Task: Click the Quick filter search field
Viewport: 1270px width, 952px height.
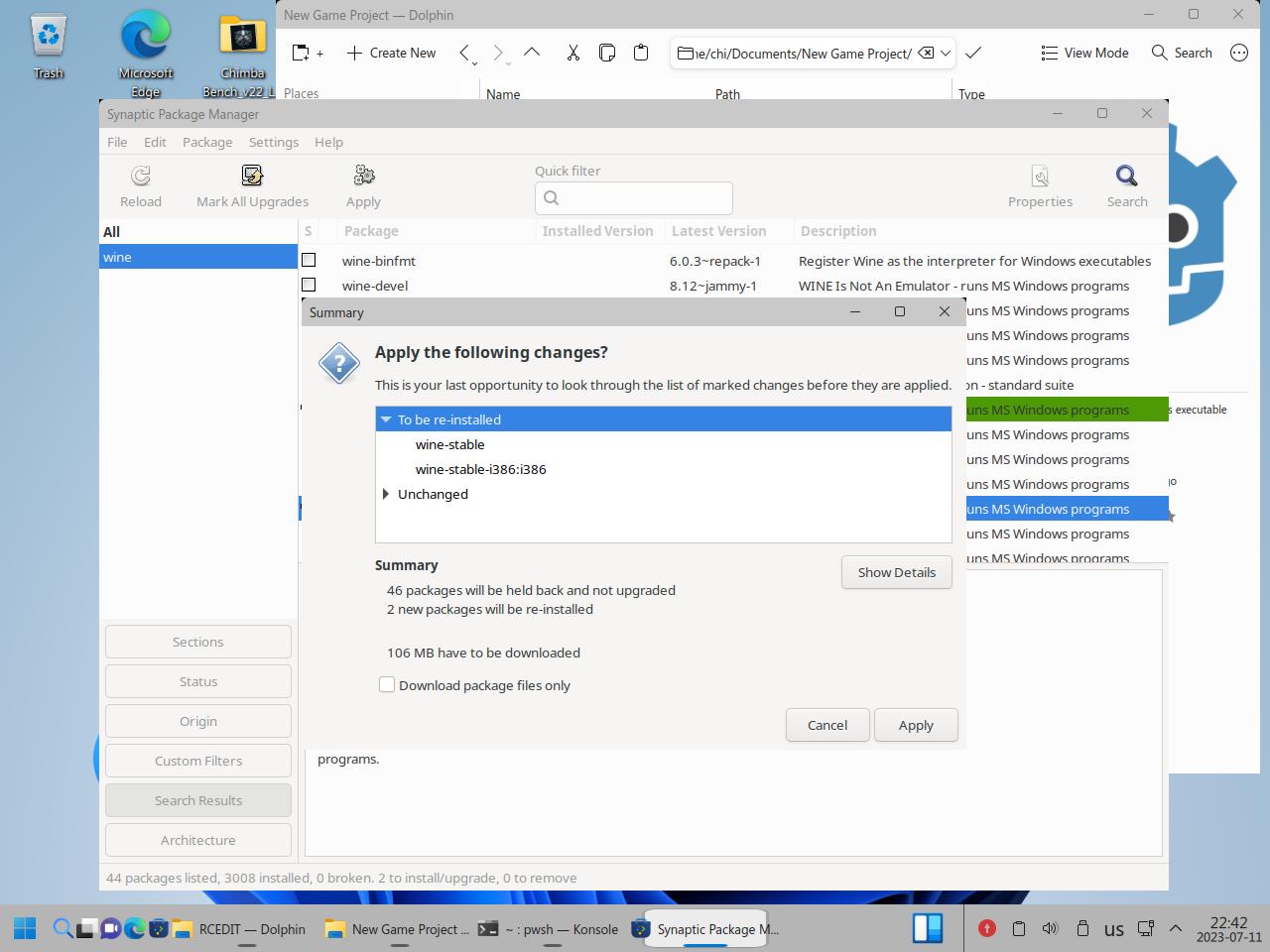Action: 634,198
